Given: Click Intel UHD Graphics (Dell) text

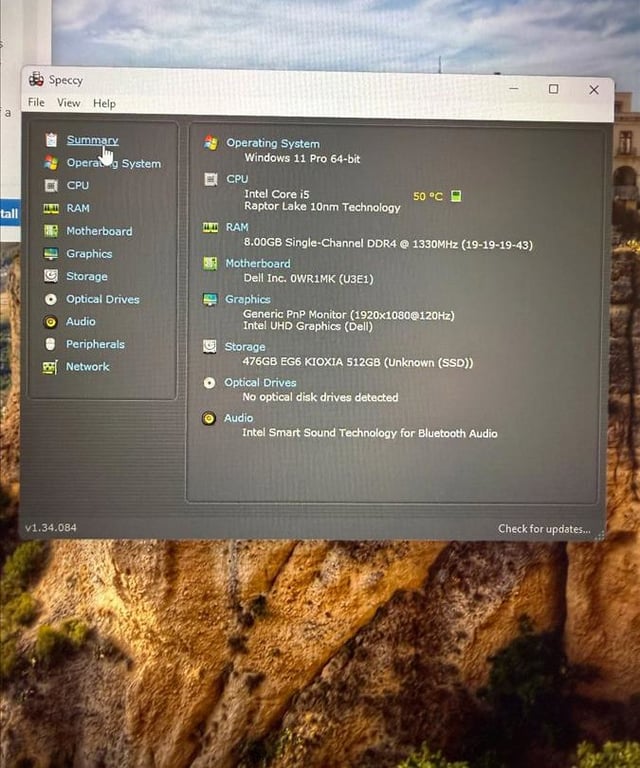Looking at the screenshot, I should coord(308,327).
